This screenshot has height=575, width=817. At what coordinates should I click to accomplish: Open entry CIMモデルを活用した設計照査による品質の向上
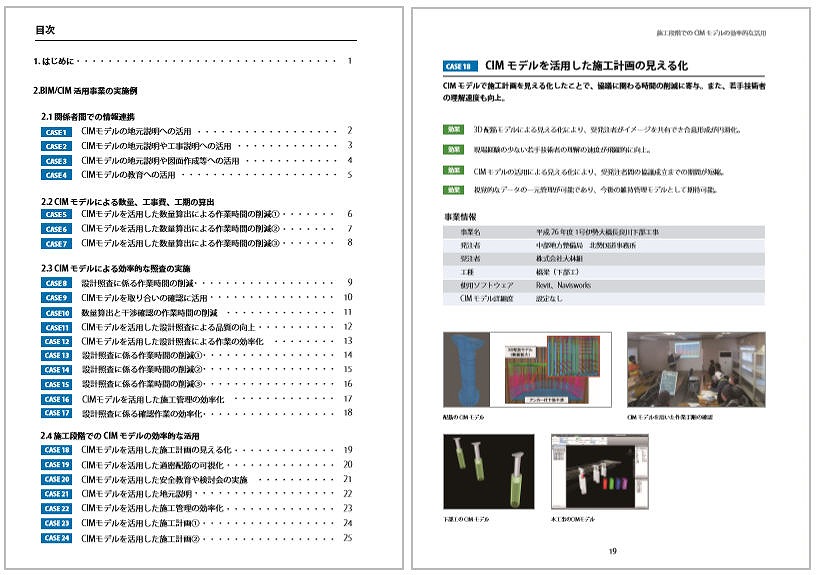[x=168, y=327]
